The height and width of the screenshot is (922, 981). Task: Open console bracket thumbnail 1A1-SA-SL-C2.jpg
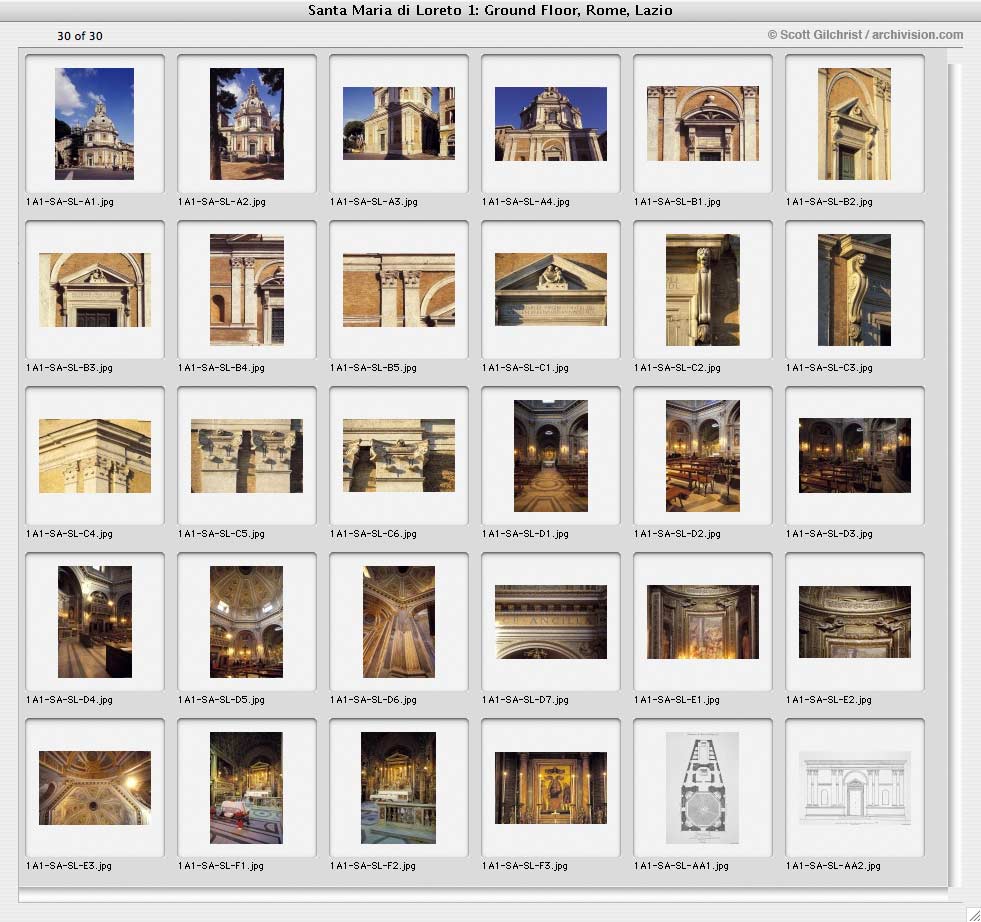coord(703,290)
